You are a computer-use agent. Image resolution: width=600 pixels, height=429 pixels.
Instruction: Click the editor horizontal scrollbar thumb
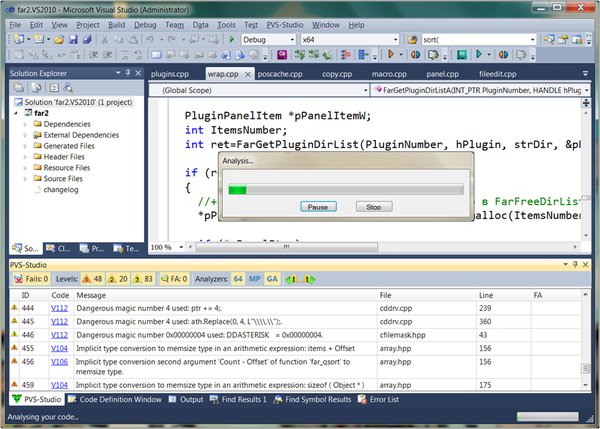tap(287, 247)
